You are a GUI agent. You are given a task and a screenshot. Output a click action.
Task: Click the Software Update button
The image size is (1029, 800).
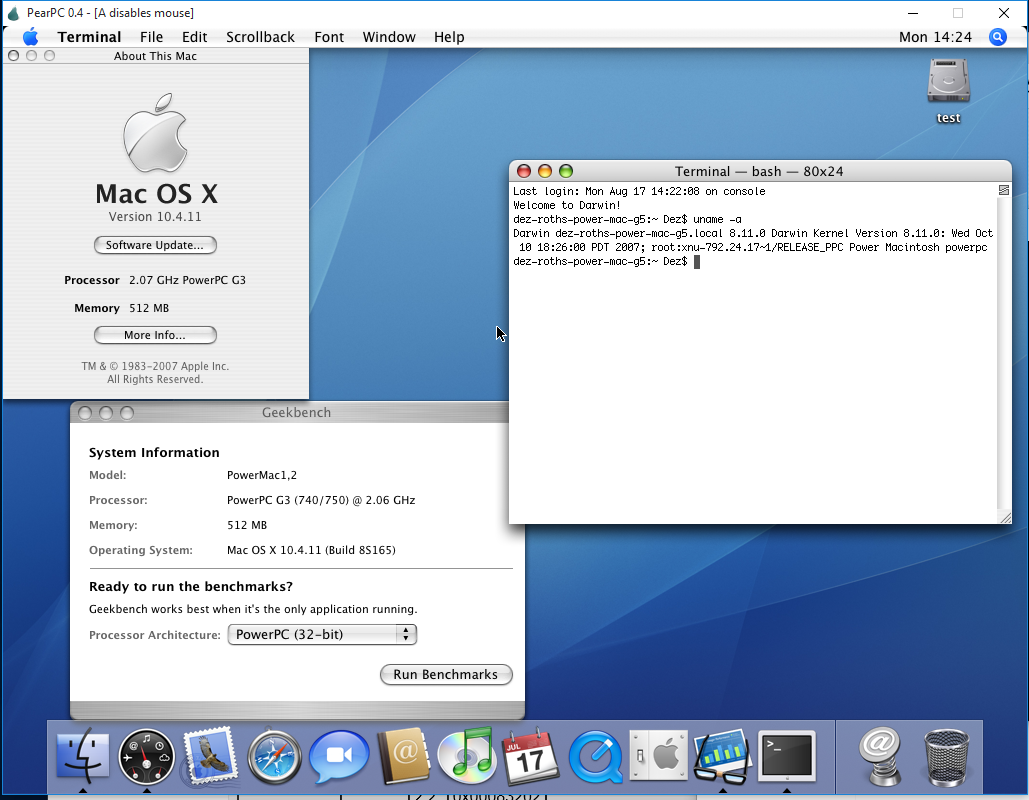click(155, 245)
